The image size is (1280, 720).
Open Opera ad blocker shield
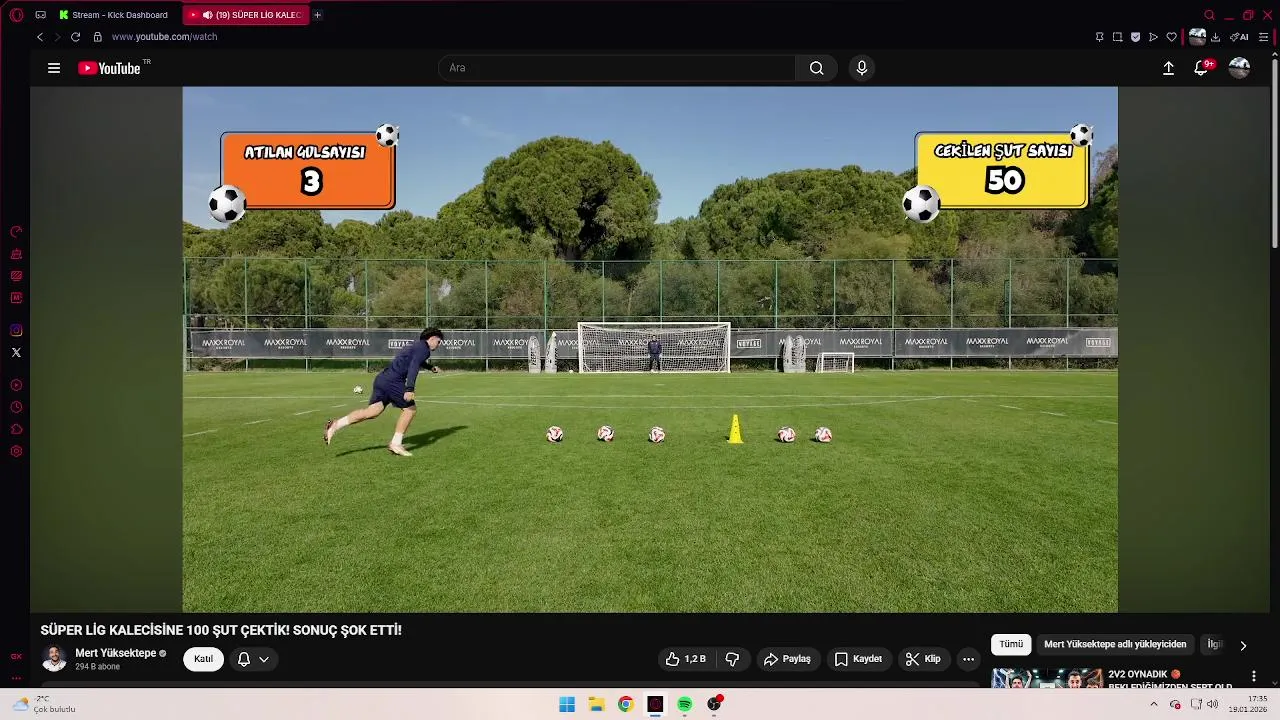click(x=1135, y=37)
